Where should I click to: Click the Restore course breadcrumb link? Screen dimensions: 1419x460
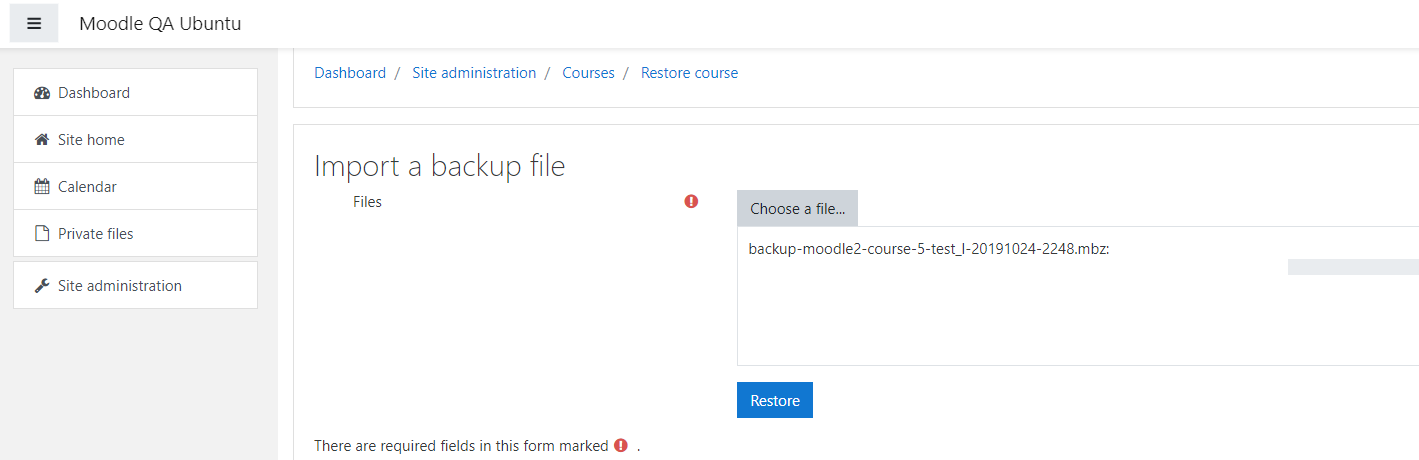point(689,73)
